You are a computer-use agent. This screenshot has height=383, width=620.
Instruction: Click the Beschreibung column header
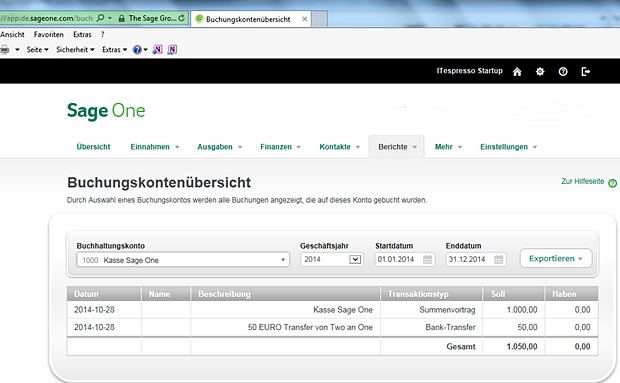(x=285, y=294)
